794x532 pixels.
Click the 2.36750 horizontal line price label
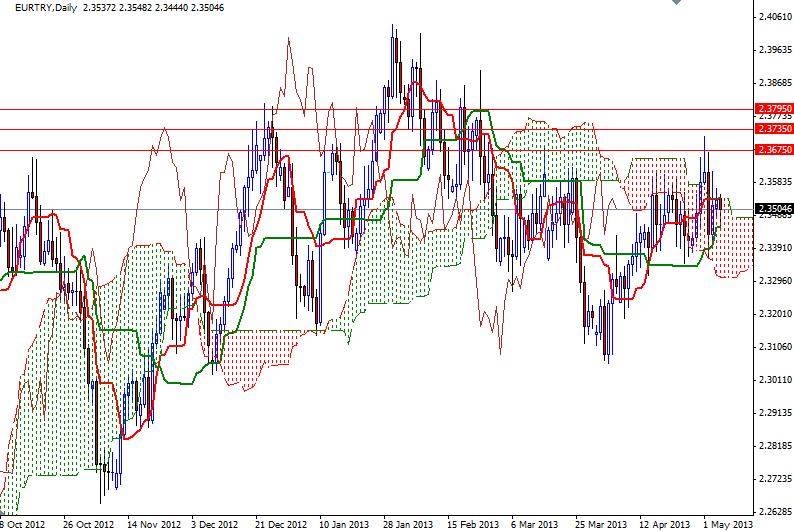tap(774, 150)
